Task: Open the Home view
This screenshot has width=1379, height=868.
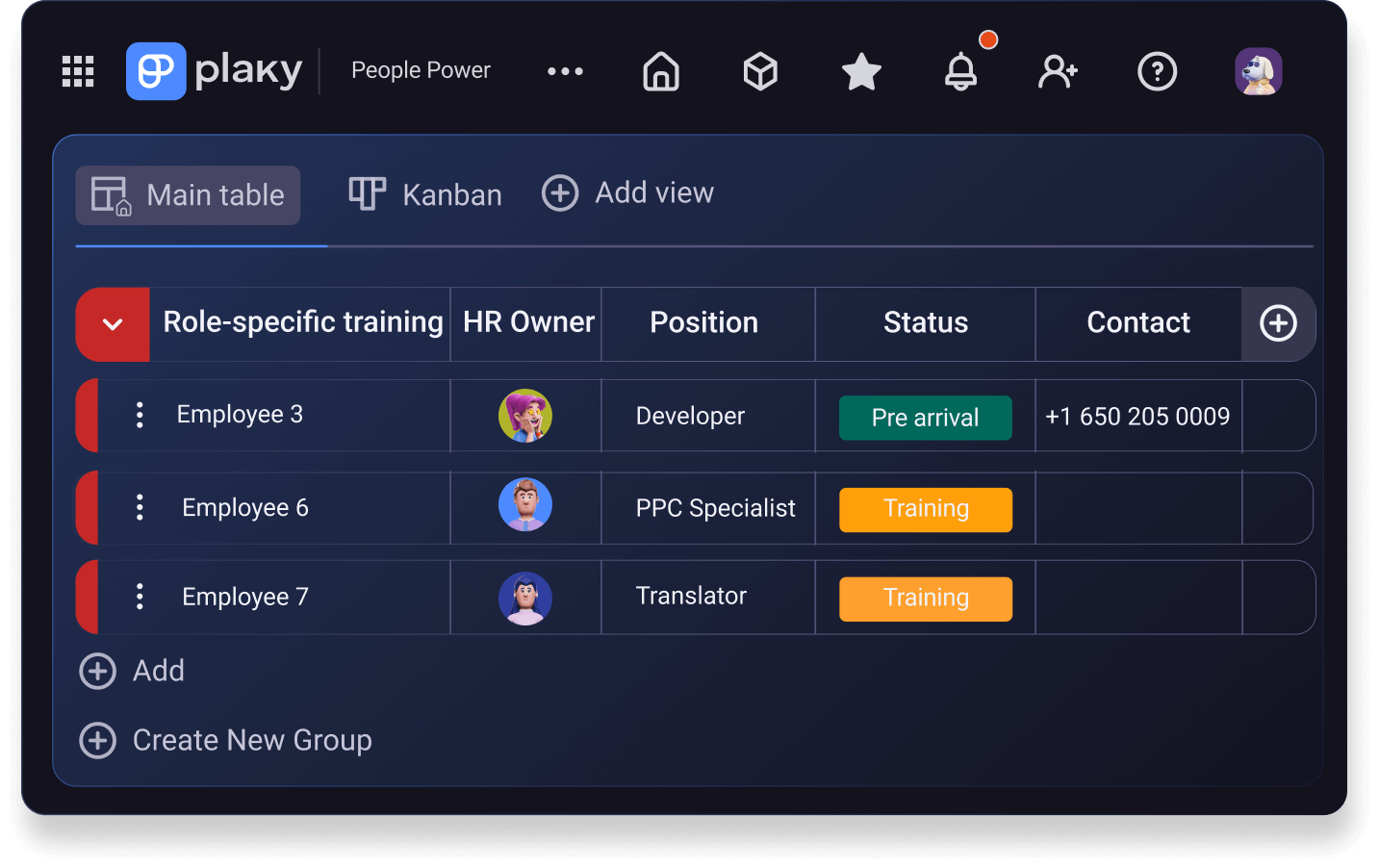Action: point(661,71)
